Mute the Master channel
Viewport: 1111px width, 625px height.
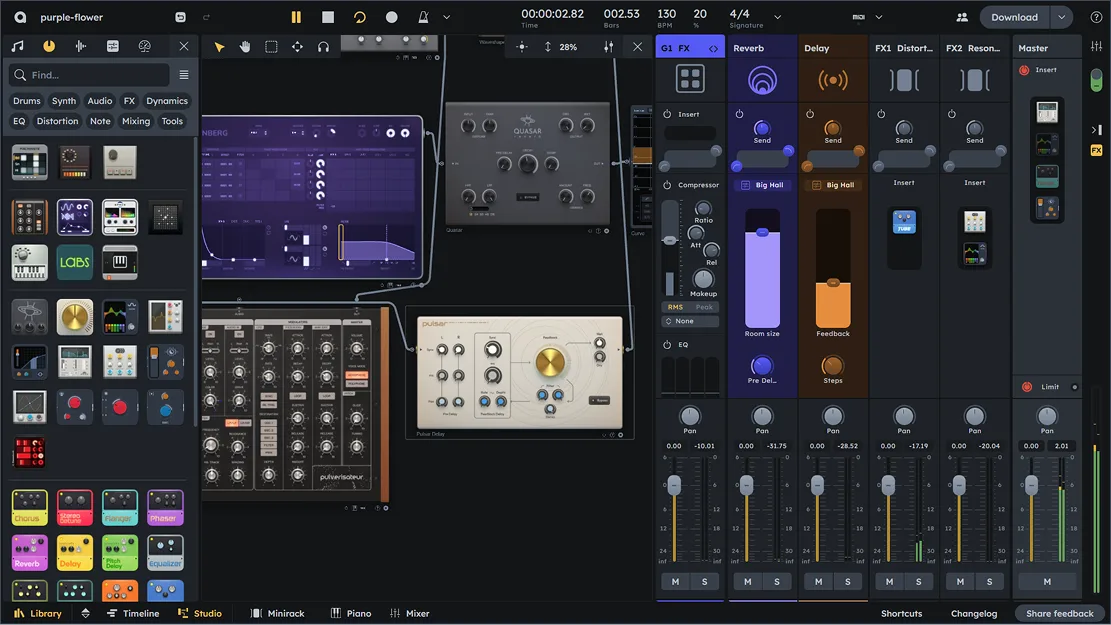click(x=1047, y=581)
